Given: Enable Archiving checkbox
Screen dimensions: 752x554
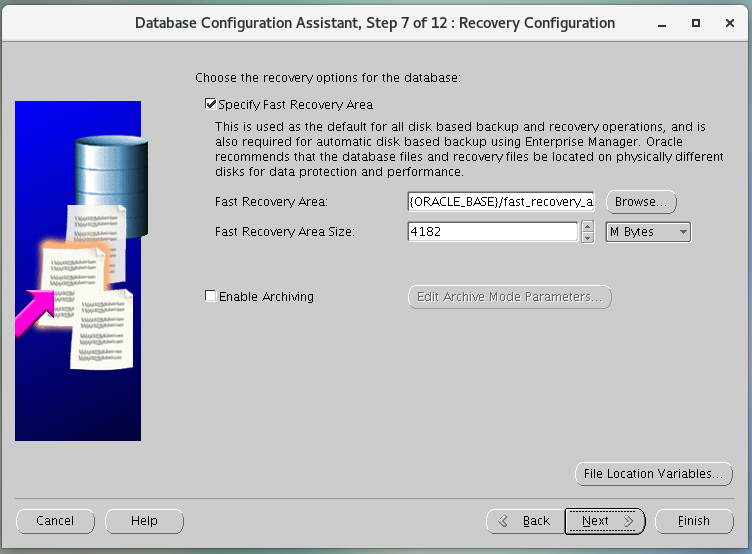Looking at the screenshot, I should point(210,296).
